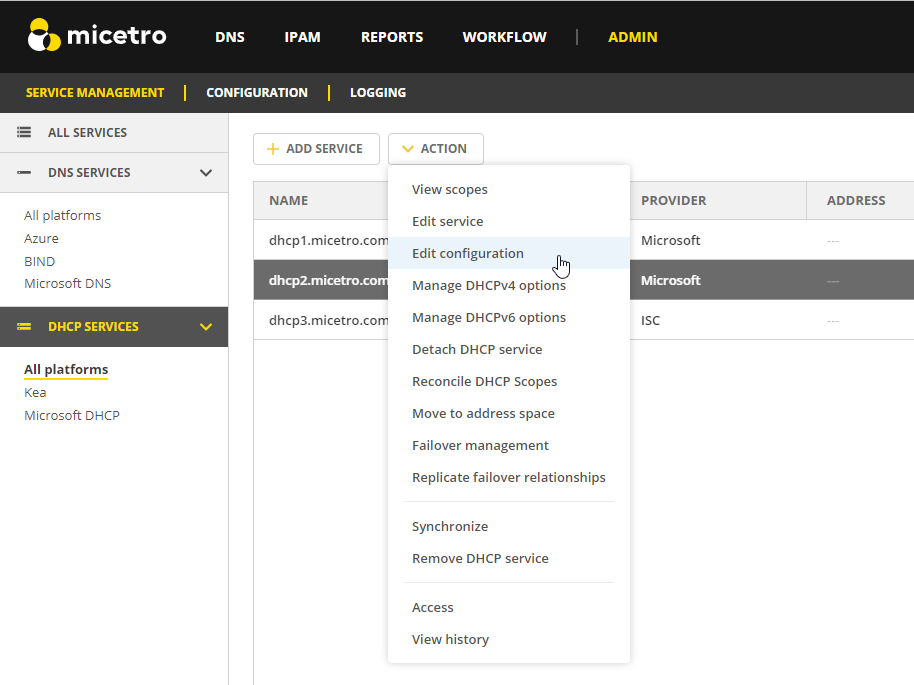Collapse the DNS Services section chevron
This screenshot has height=685, width=914.
tap(206, 173)
